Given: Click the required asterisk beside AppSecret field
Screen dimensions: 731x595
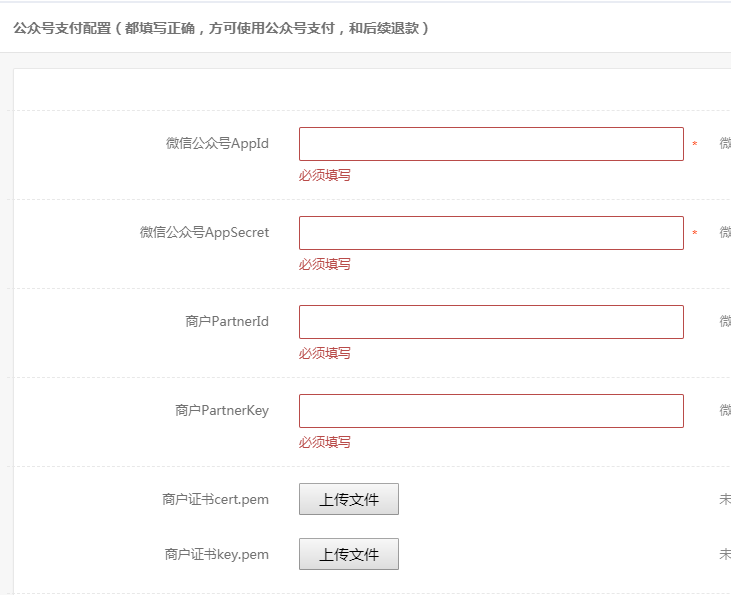Looking at the screenshot, I should click(695, 233).
